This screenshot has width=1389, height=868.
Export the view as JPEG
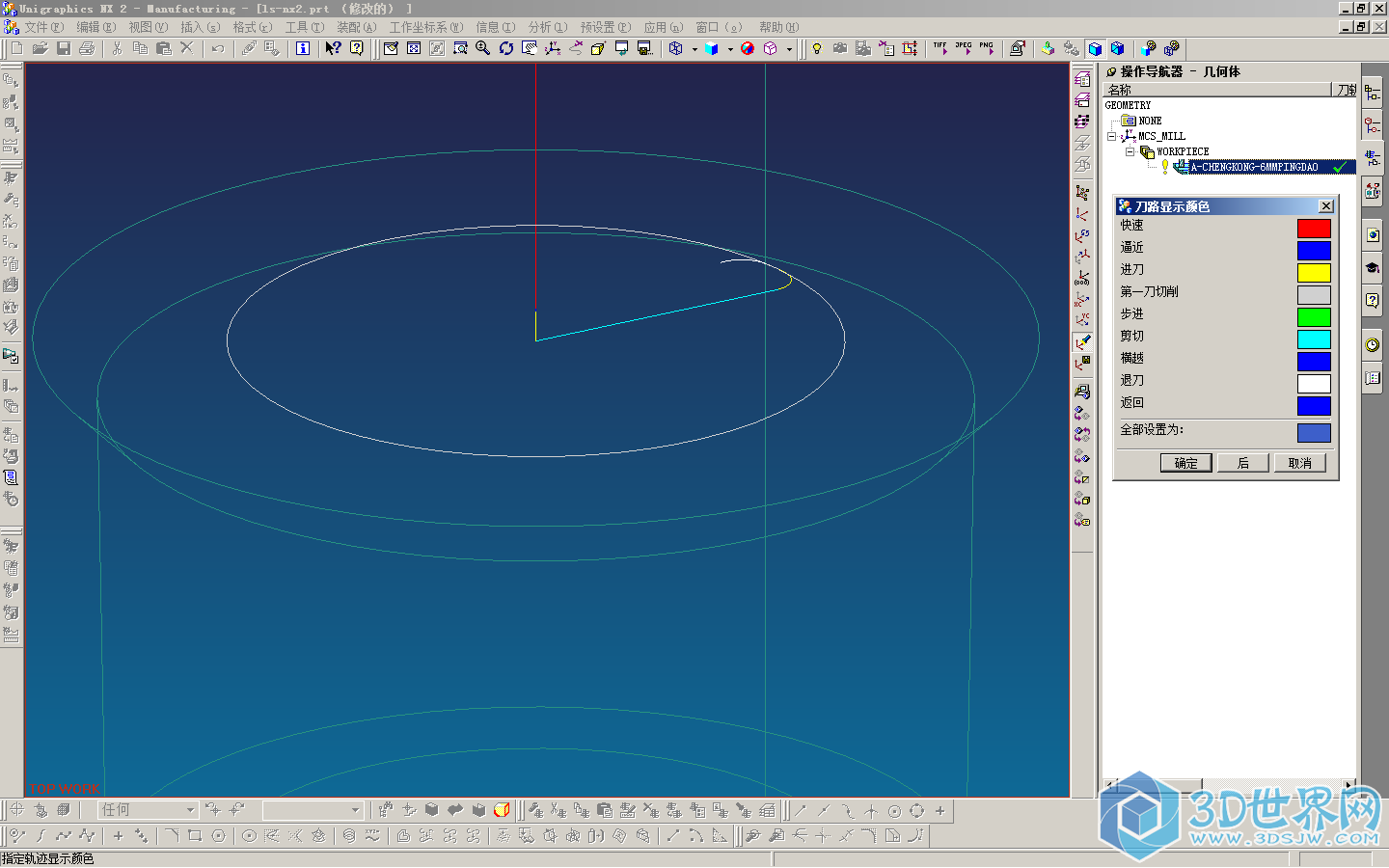964,48
